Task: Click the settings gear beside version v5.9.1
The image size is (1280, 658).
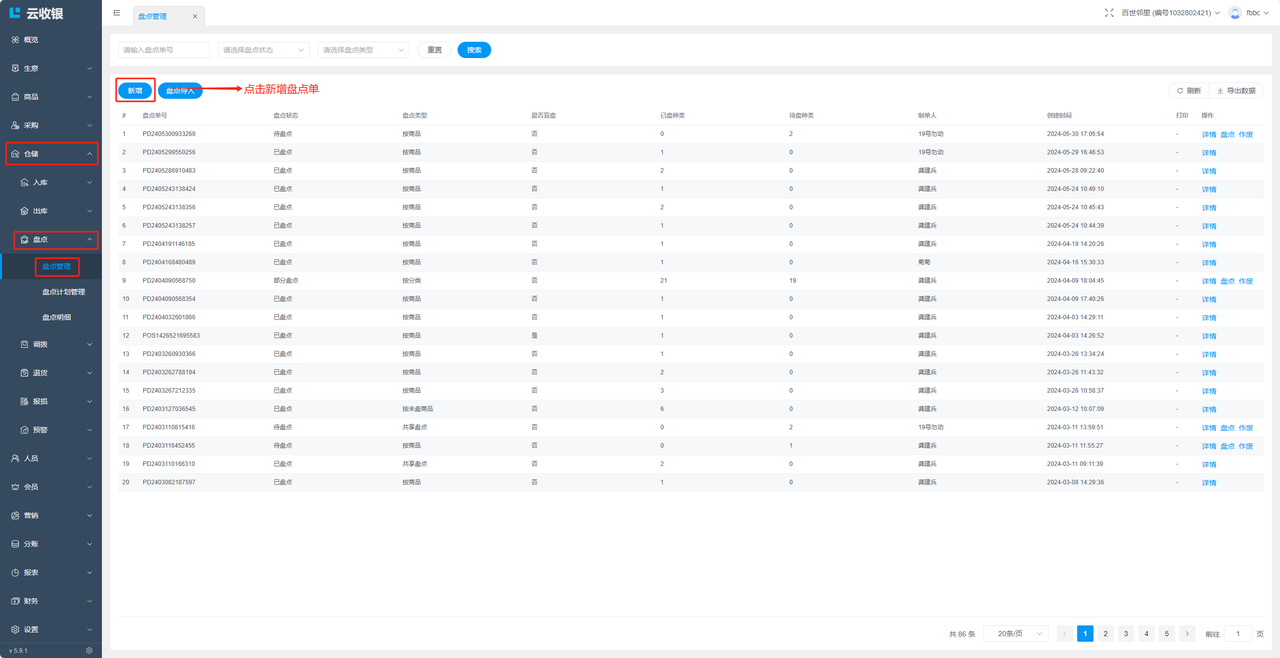Action: [x=89, y=650]
